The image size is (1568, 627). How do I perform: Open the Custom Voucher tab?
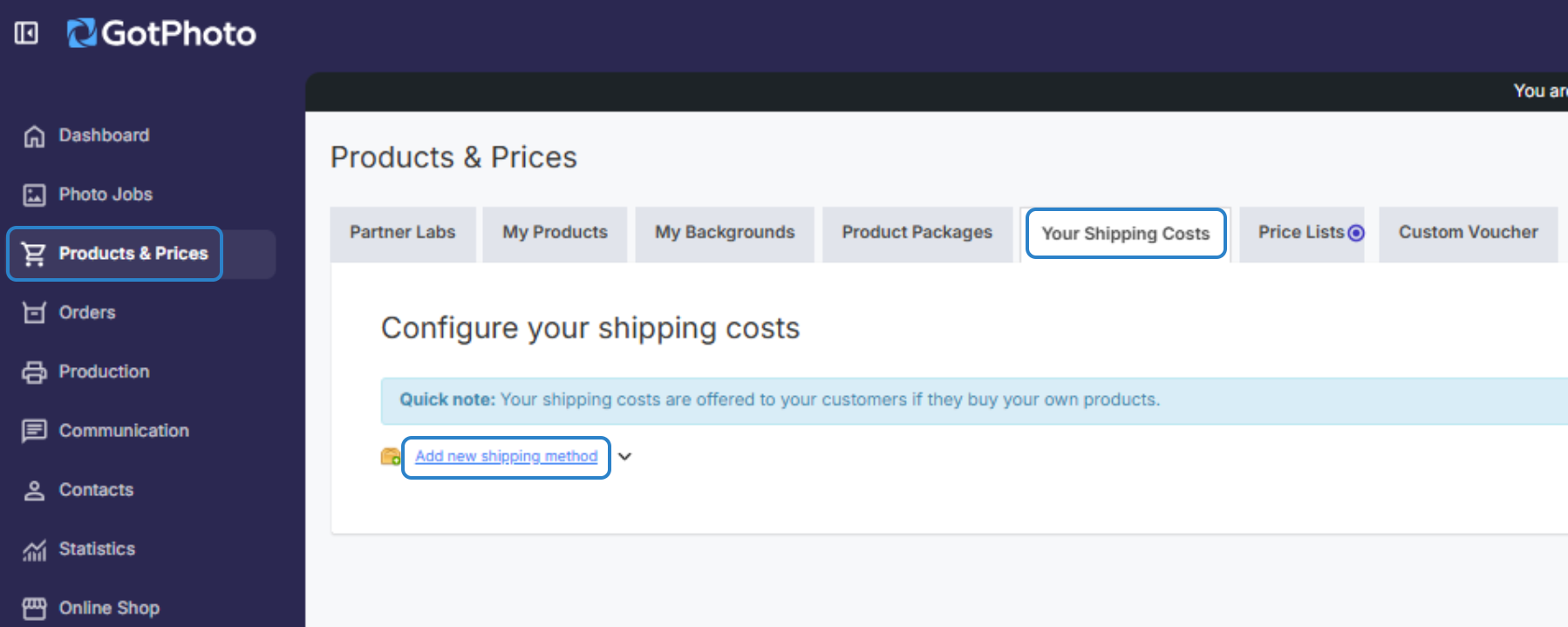point(1468,232)
